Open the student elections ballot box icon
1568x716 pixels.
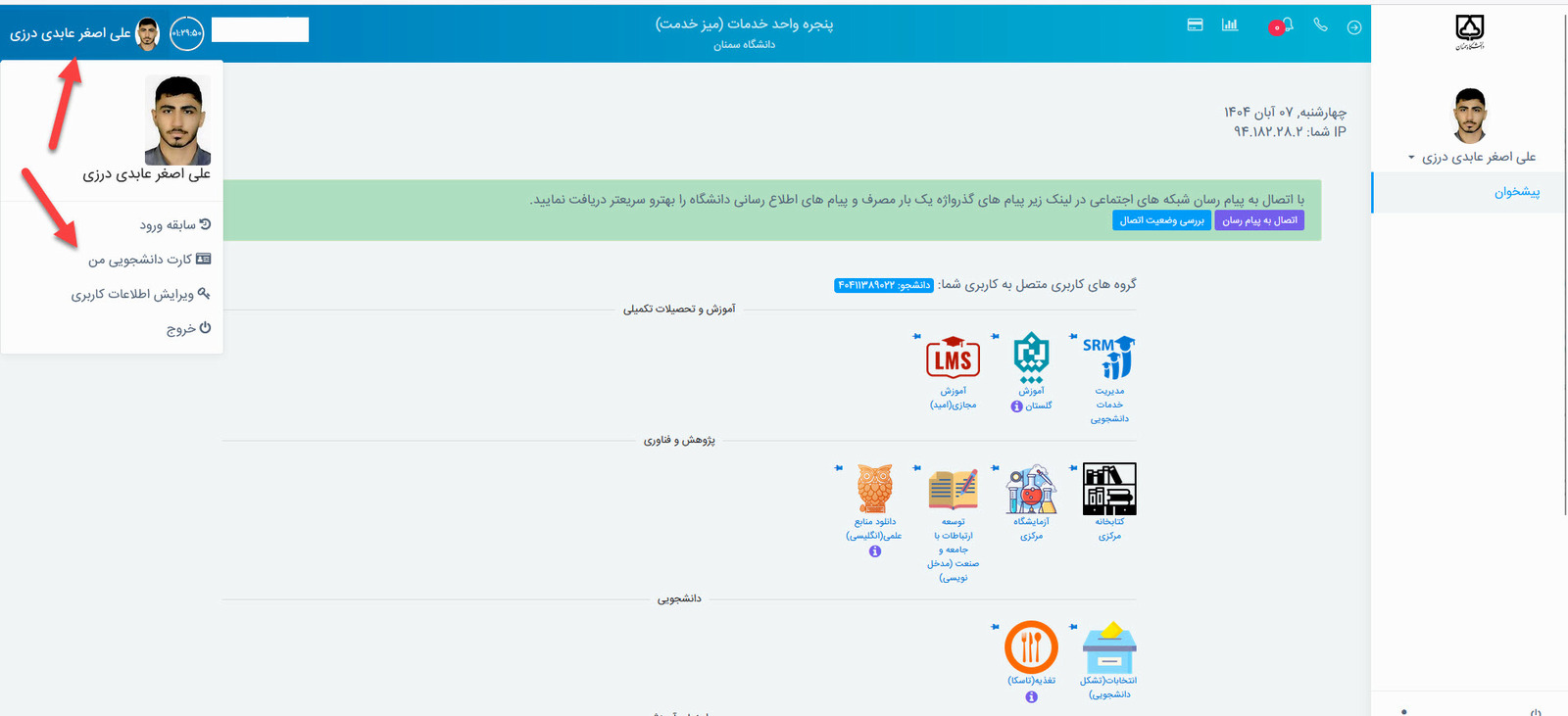pyautogui.click(x=1109, y=647)
